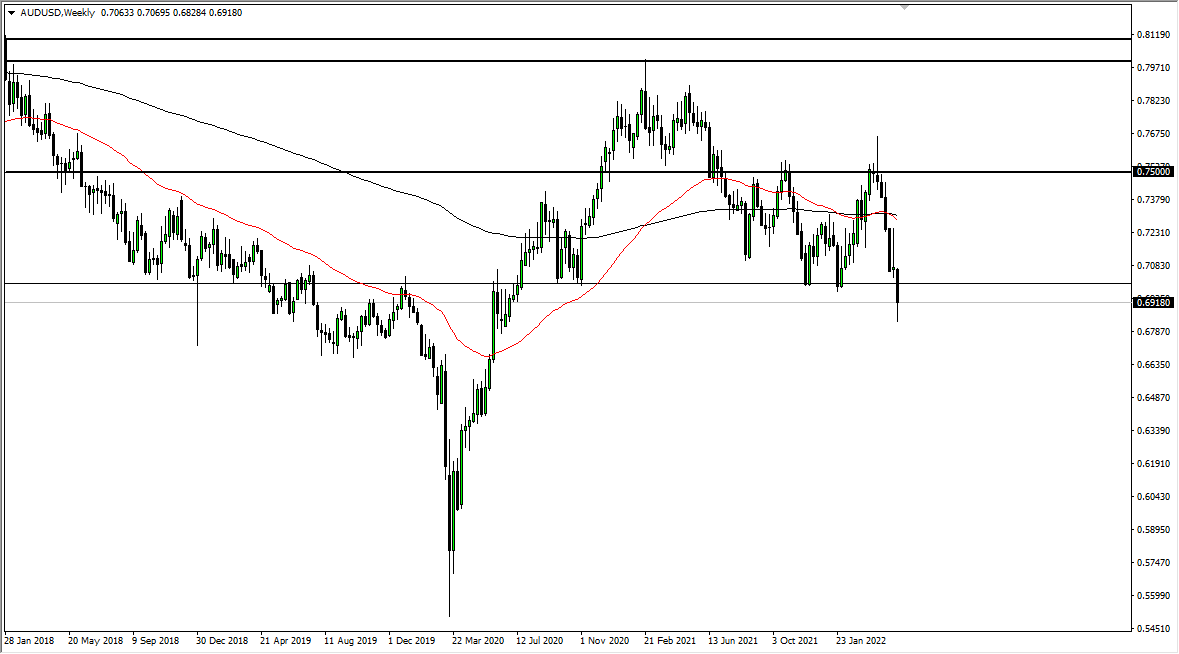The image size is (1179, 654).
Task: Click the 20 May 2018 date label
Action: 95,641
